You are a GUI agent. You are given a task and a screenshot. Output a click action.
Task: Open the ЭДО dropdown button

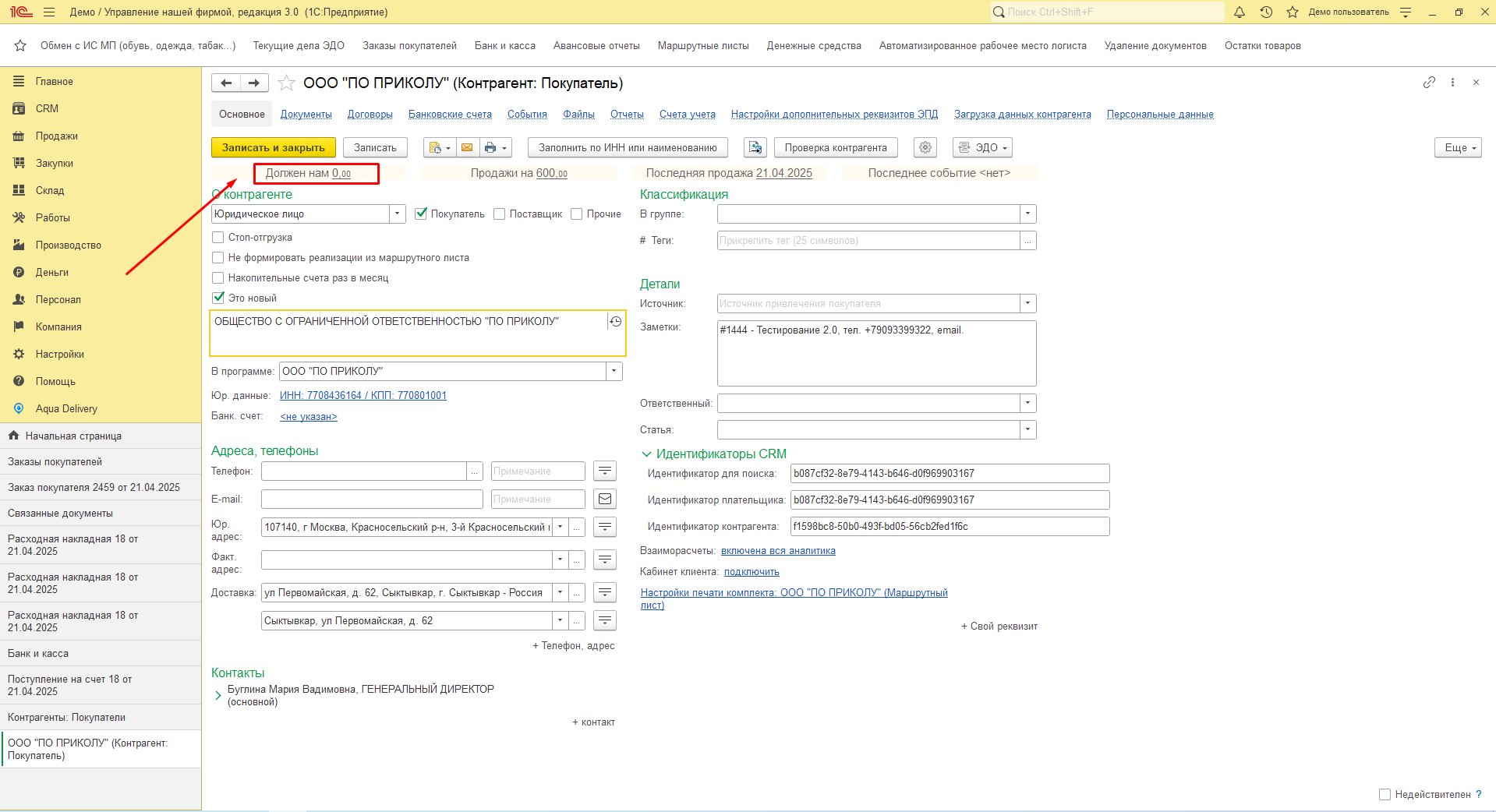pos(982,147)
